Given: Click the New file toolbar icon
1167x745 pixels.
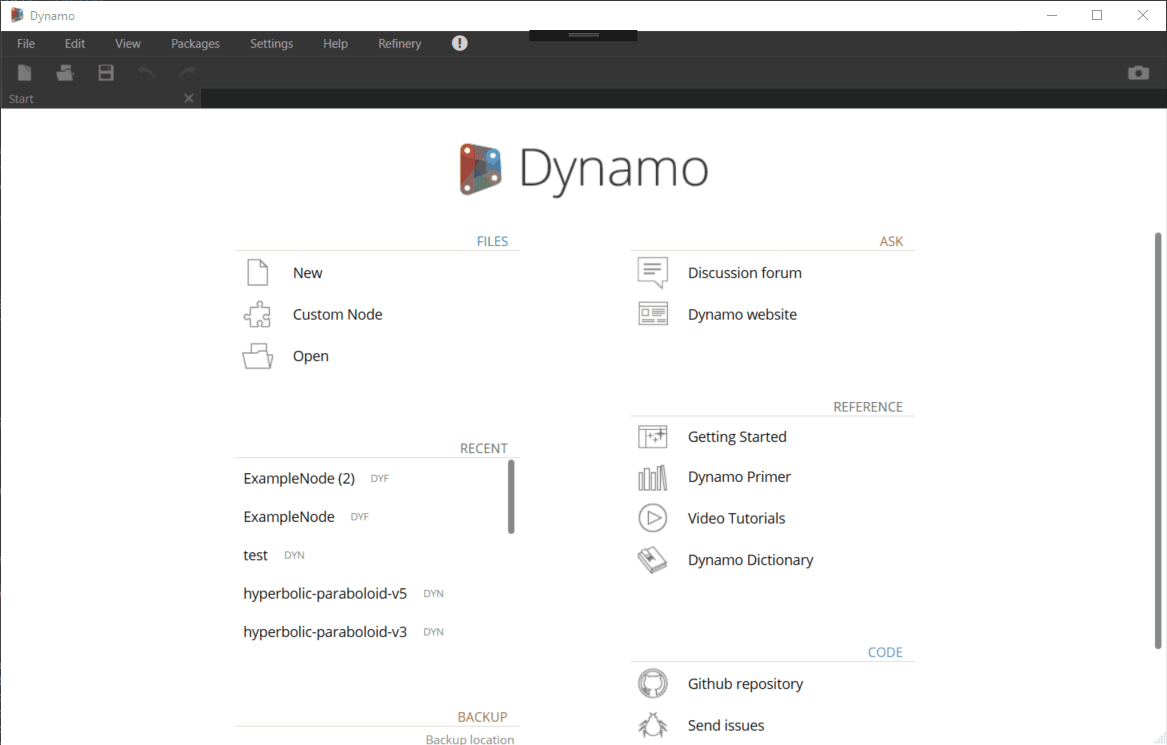Looking at the screenshot, I should [25, 72].
